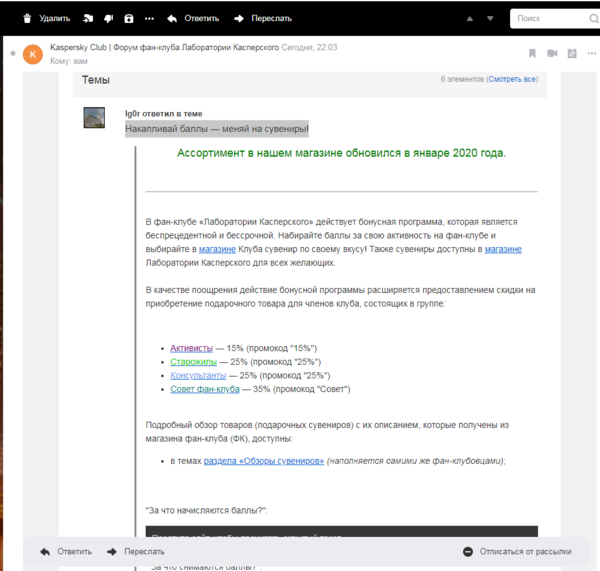Follow магазин link for Лаборатории Касперского

tap(503, 249)
